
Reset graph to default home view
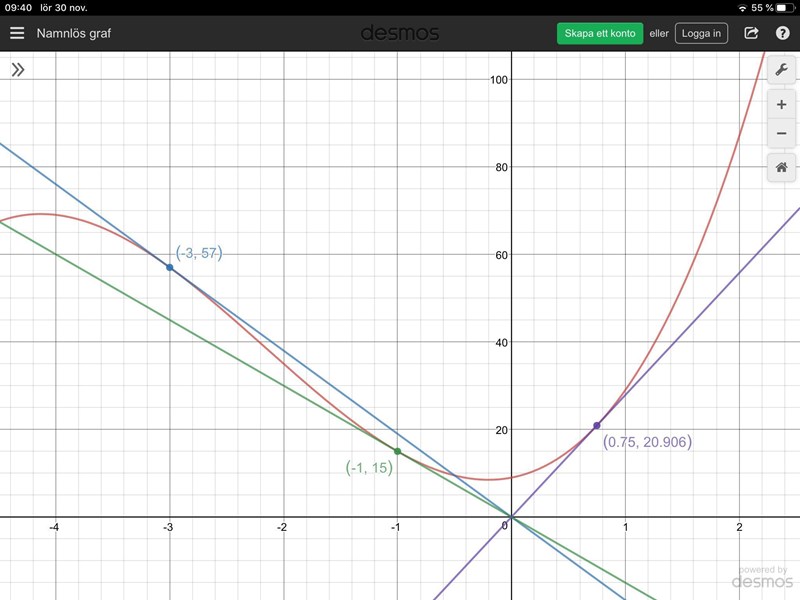pyautogui.click(x=781, y=167)
